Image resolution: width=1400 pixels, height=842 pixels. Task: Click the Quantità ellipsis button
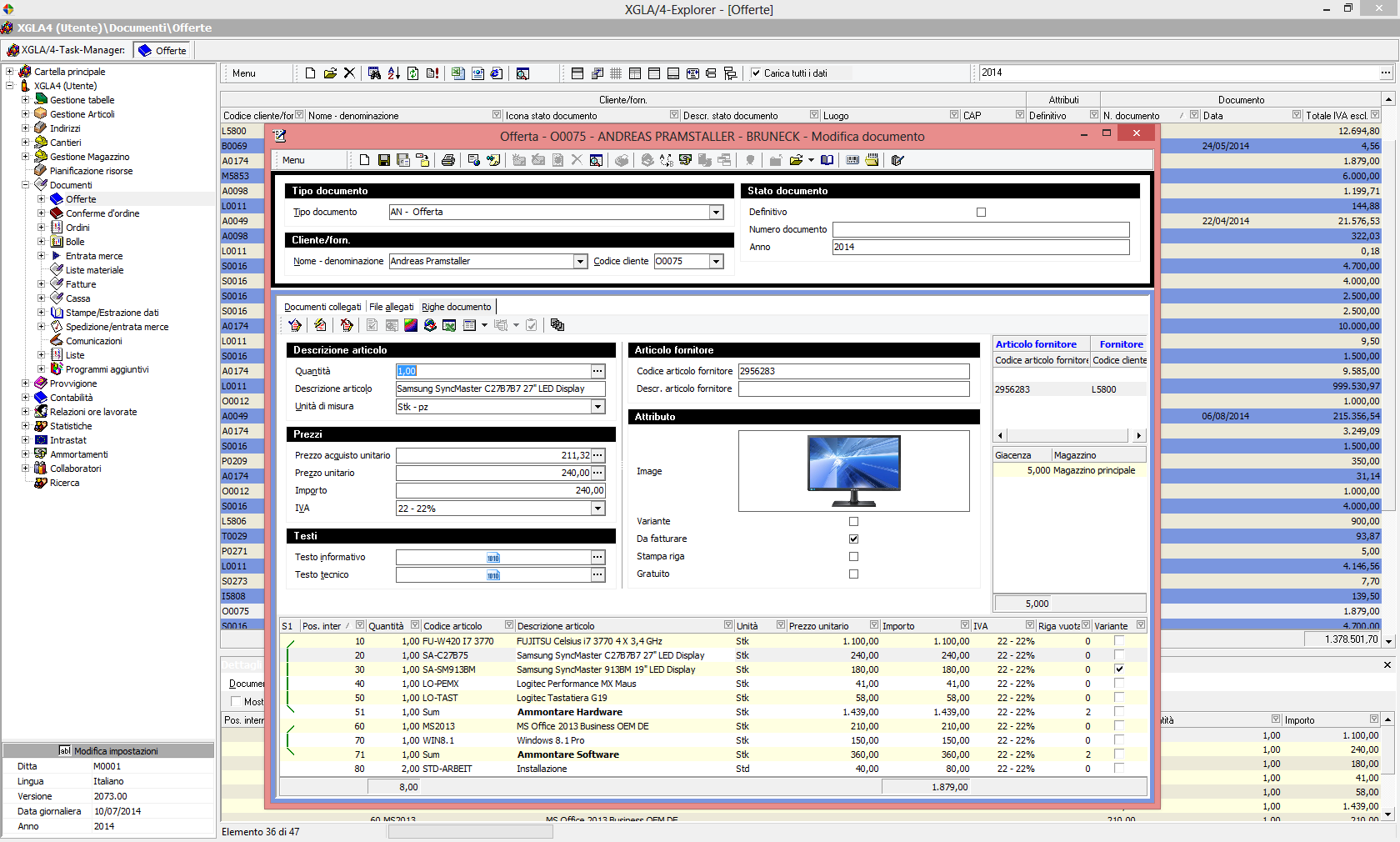pos(597,371)
